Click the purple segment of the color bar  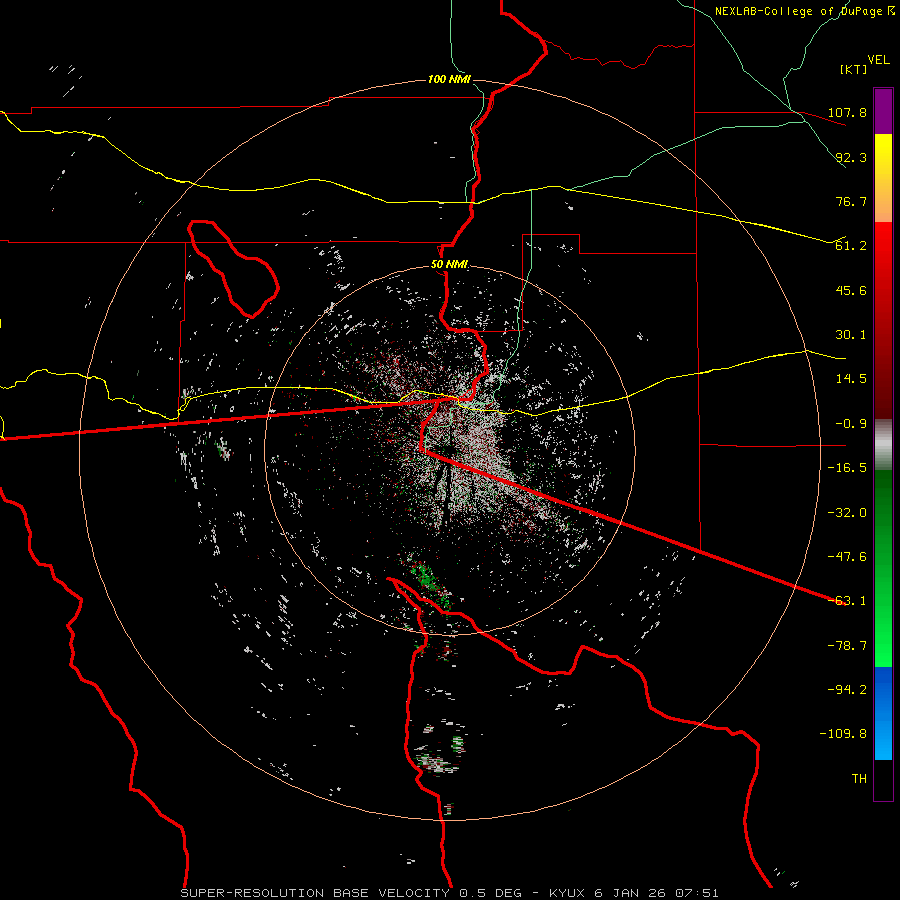click(x=883, y=111)
